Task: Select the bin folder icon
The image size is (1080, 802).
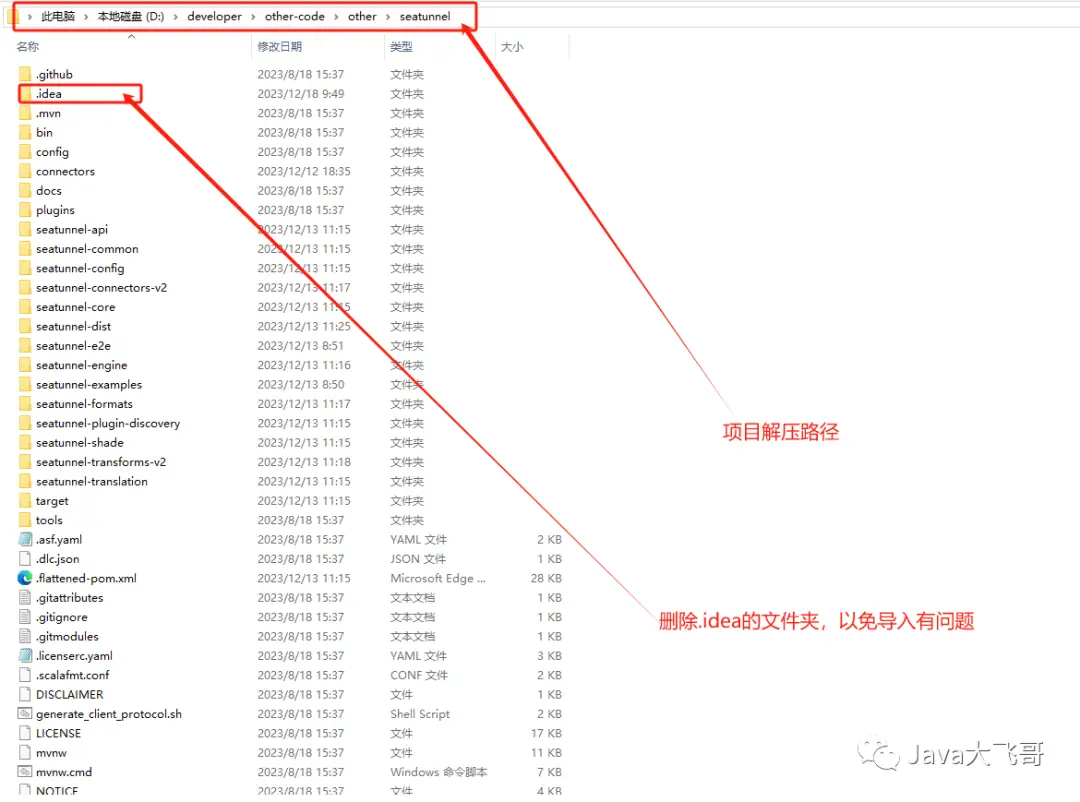Action: point(25,132)
